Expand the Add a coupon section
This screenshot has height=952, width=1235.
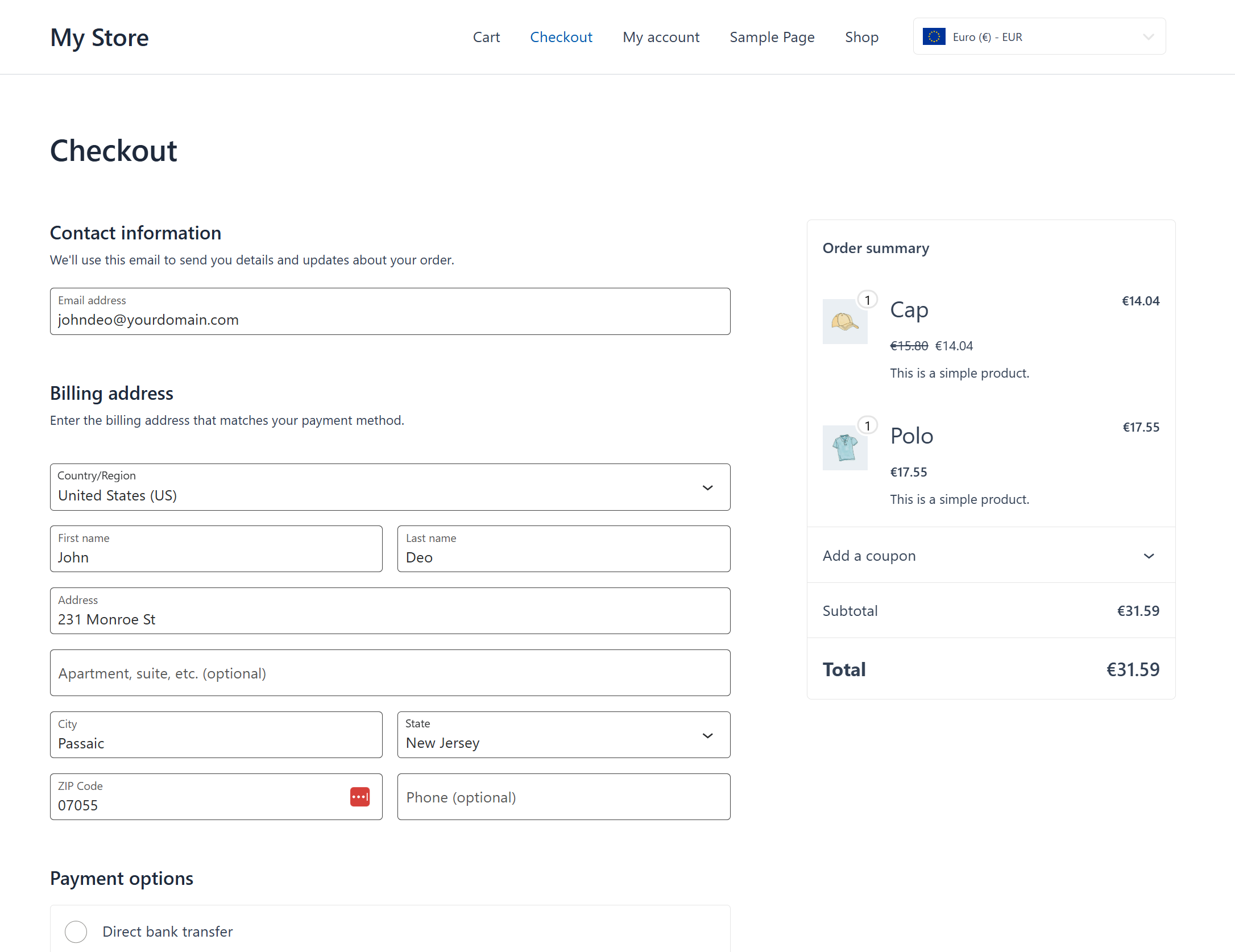click(x=991, y=556)
